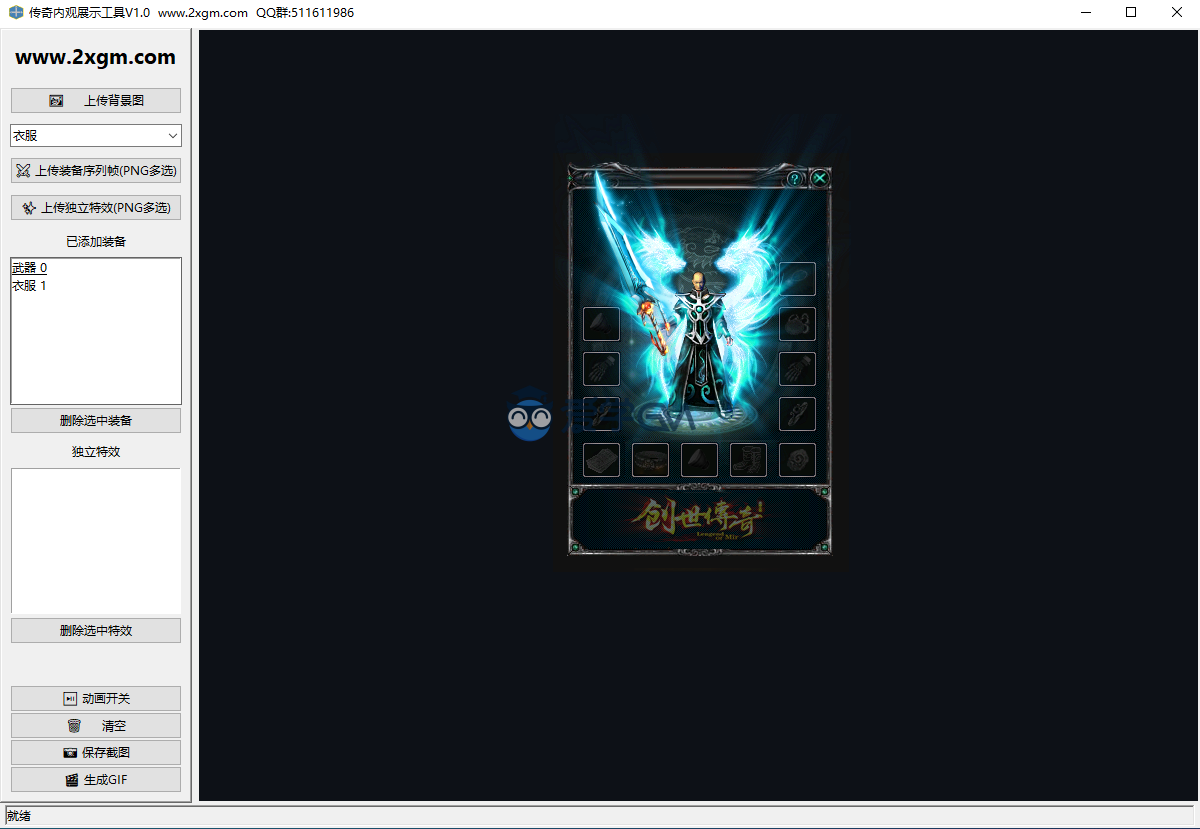Viewport: 1200px width, 829px height.
Task: Select the top slot in the right column
Action: 797,279
